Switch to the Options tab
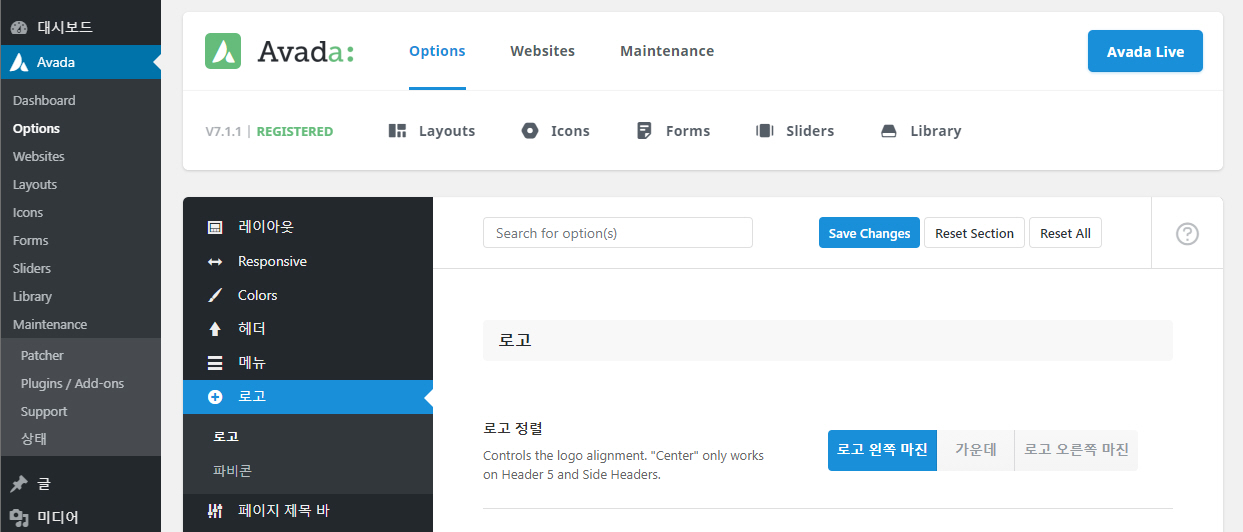 tap(437, 51)
